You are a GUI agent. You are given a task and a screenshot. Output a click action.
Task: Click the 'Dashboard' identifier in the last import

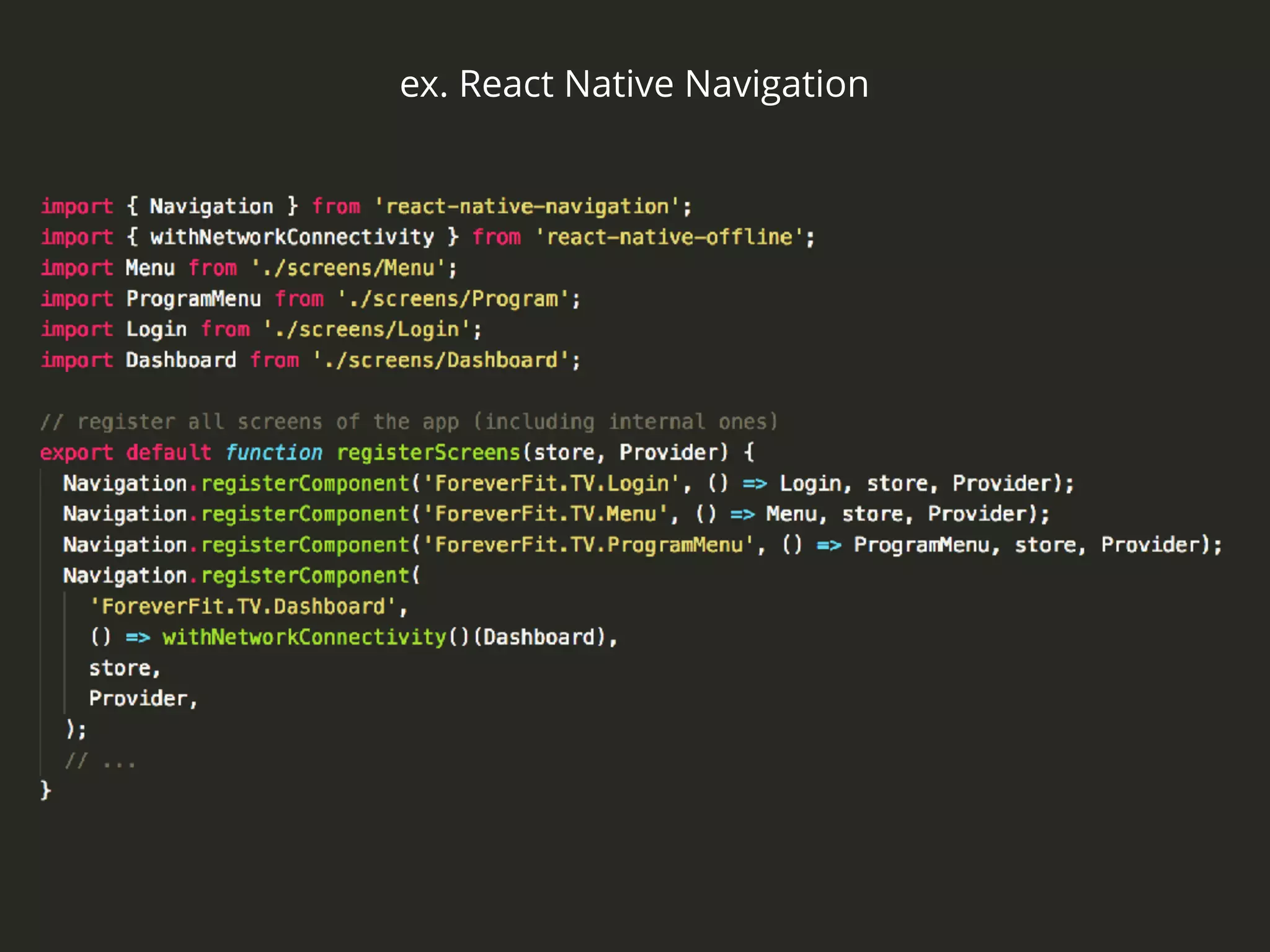(x=181, y=360)
